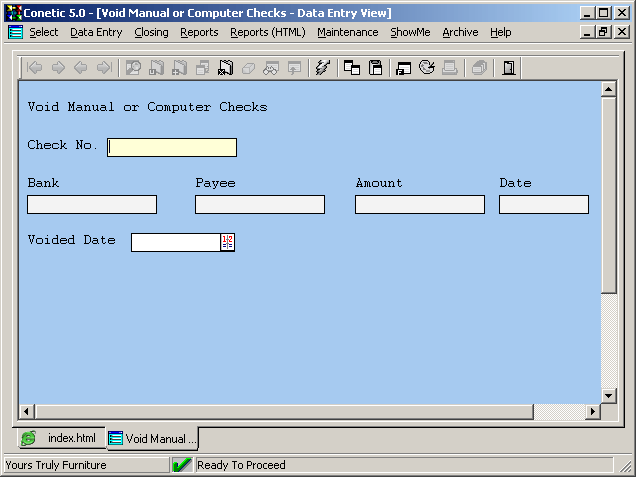636x477 pixels.
Task: Click the binoculars search icon
Action: 270,68
